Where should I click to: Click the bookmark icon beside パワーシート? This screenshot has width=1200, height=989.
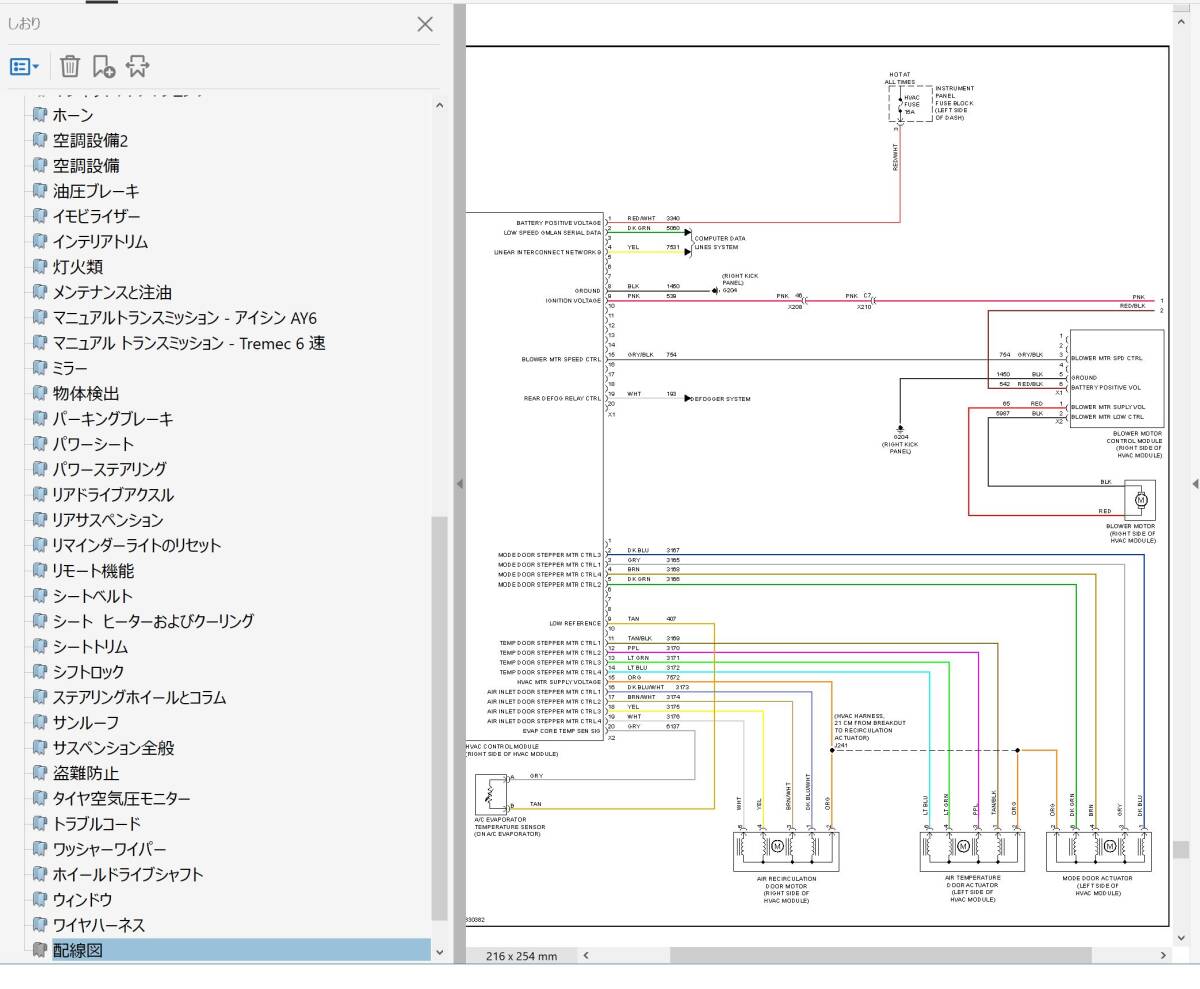pyautogui.click(x=40, y=444)
